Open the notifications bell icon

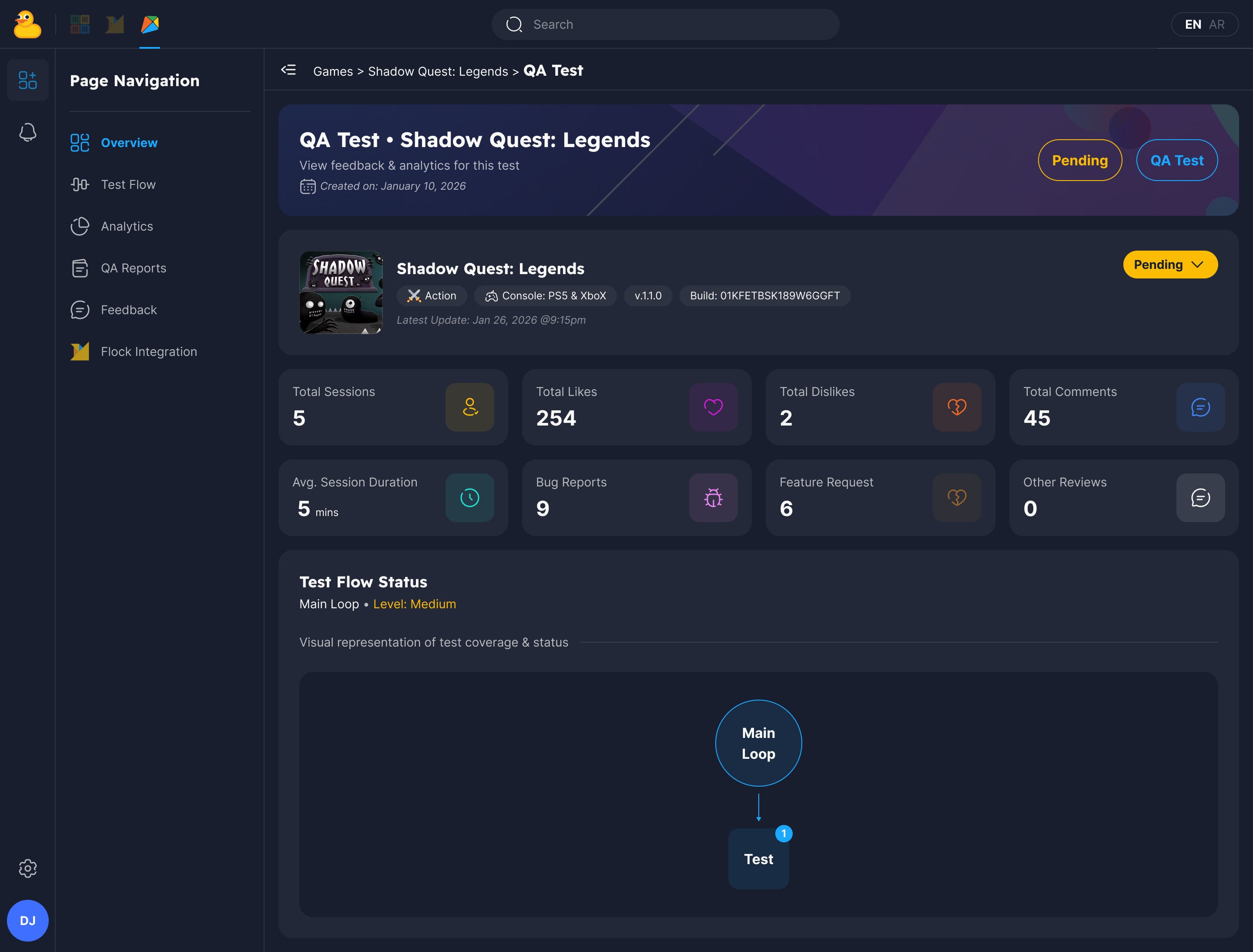[27, 133]
